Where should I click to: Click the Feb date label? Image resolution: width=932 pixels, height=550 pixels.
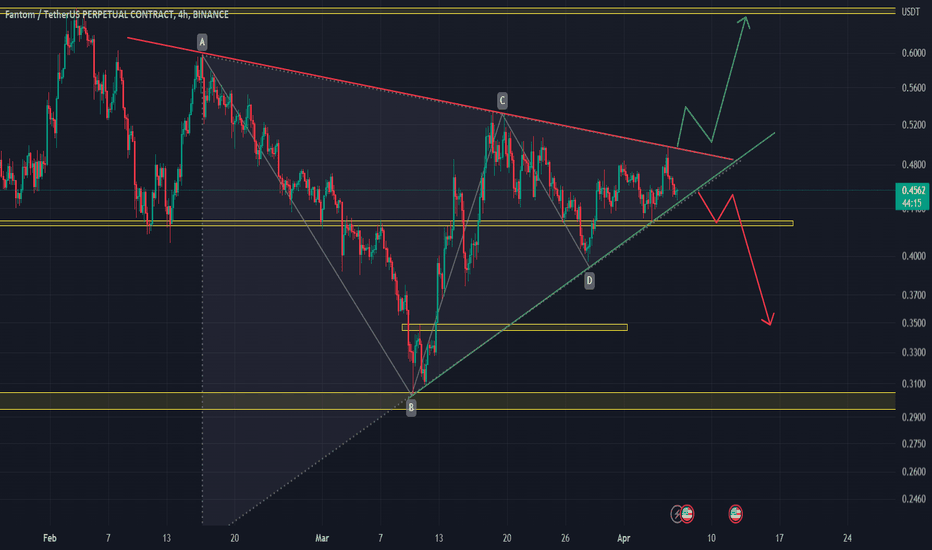tap(50, 538)
